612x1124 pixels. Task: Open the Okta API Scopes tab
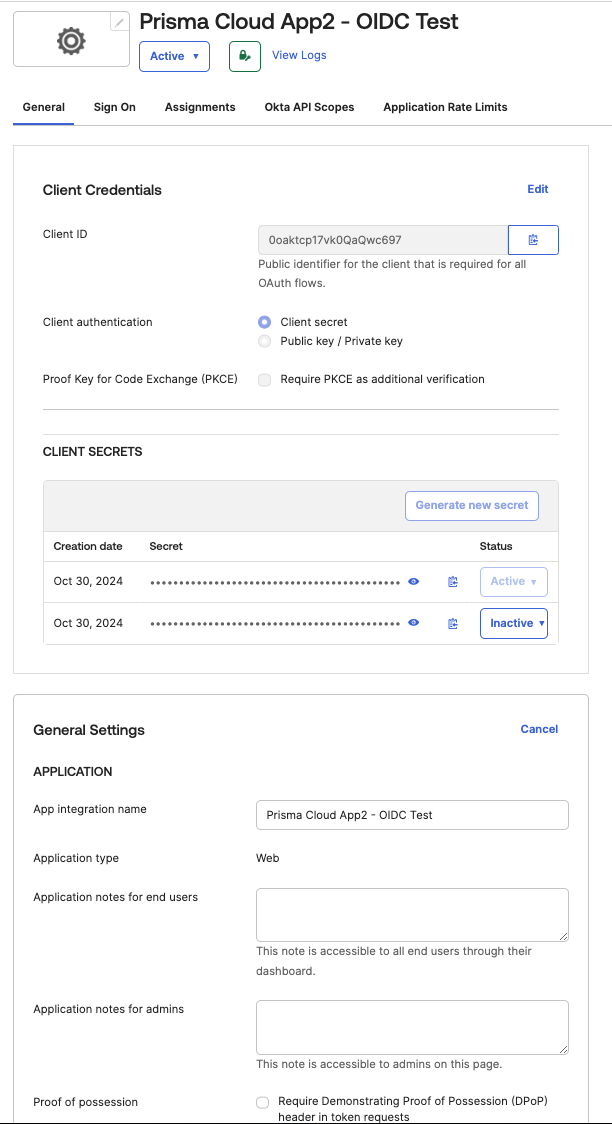click(309, 107)
